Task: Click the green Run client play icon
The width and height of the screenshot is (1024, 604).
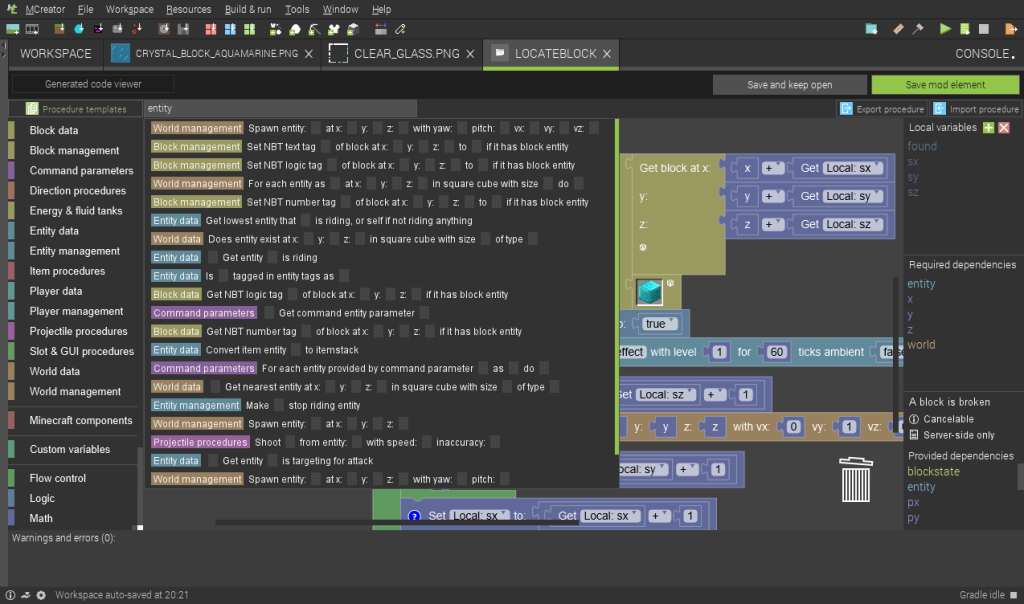Action: 946,29
